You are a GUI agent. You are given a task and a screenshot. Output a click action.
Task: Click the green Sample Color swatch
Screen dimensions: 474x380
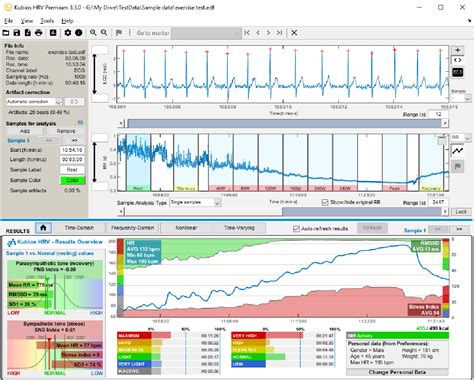[72, 180]
